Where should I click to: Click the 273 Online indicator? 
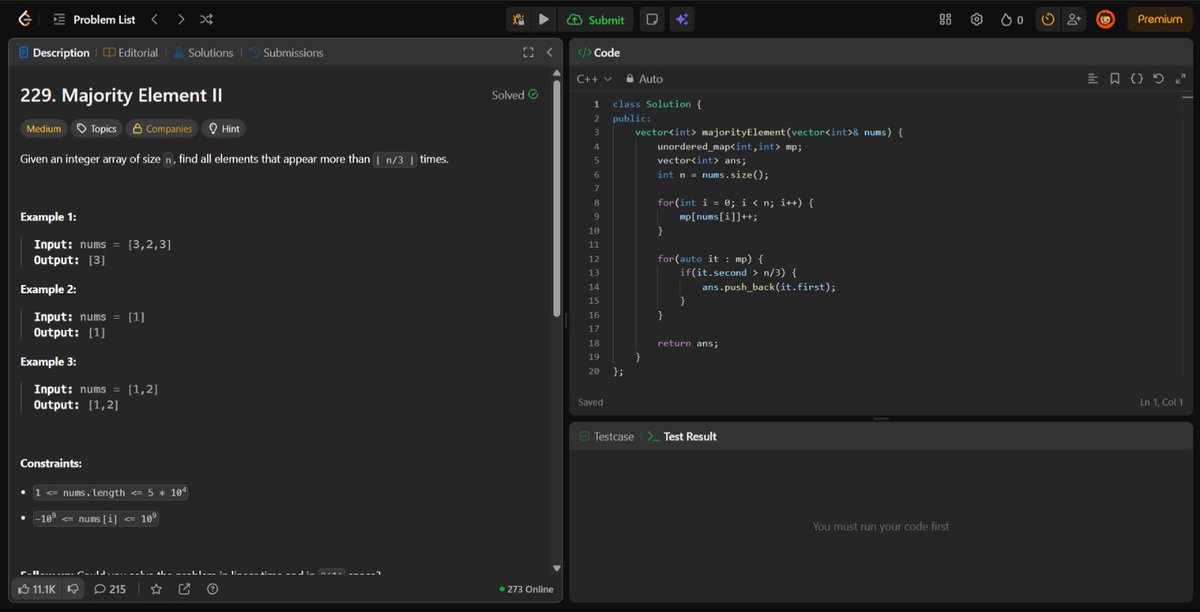(x=526, y=589)
